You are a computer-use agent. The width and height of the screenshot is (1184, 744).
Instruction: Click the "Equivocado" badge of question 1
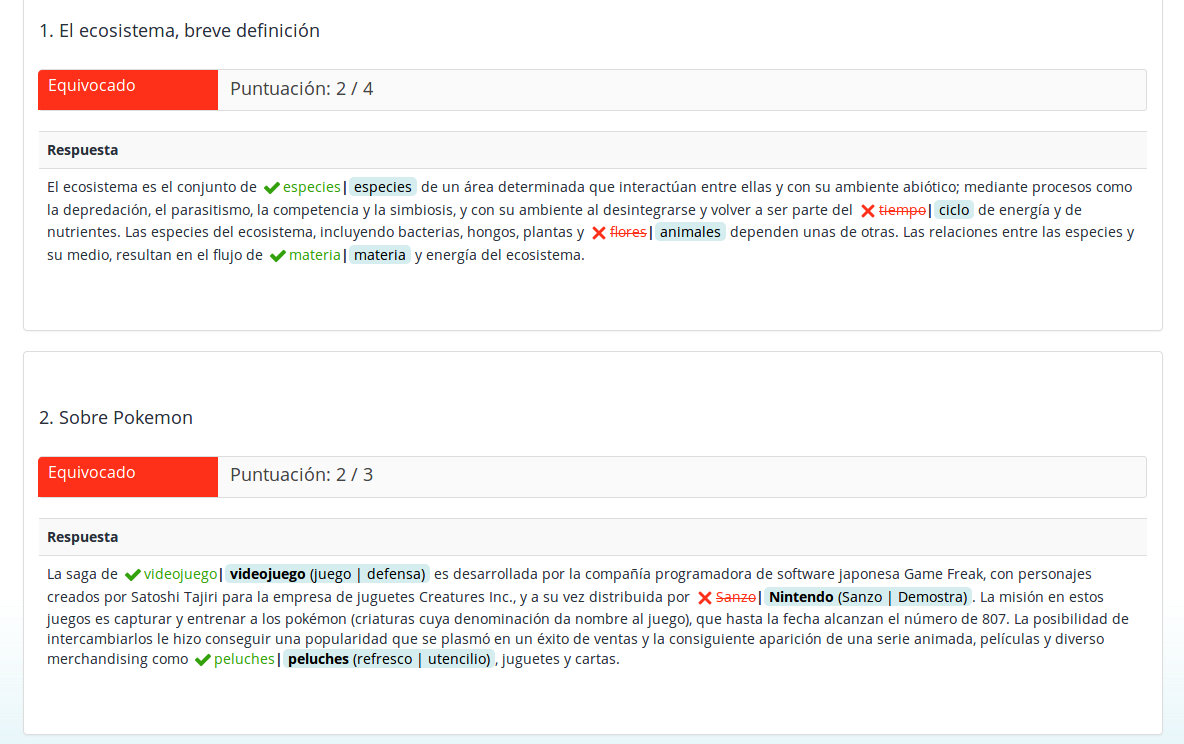pyautogui.click(x=127, y=90)
